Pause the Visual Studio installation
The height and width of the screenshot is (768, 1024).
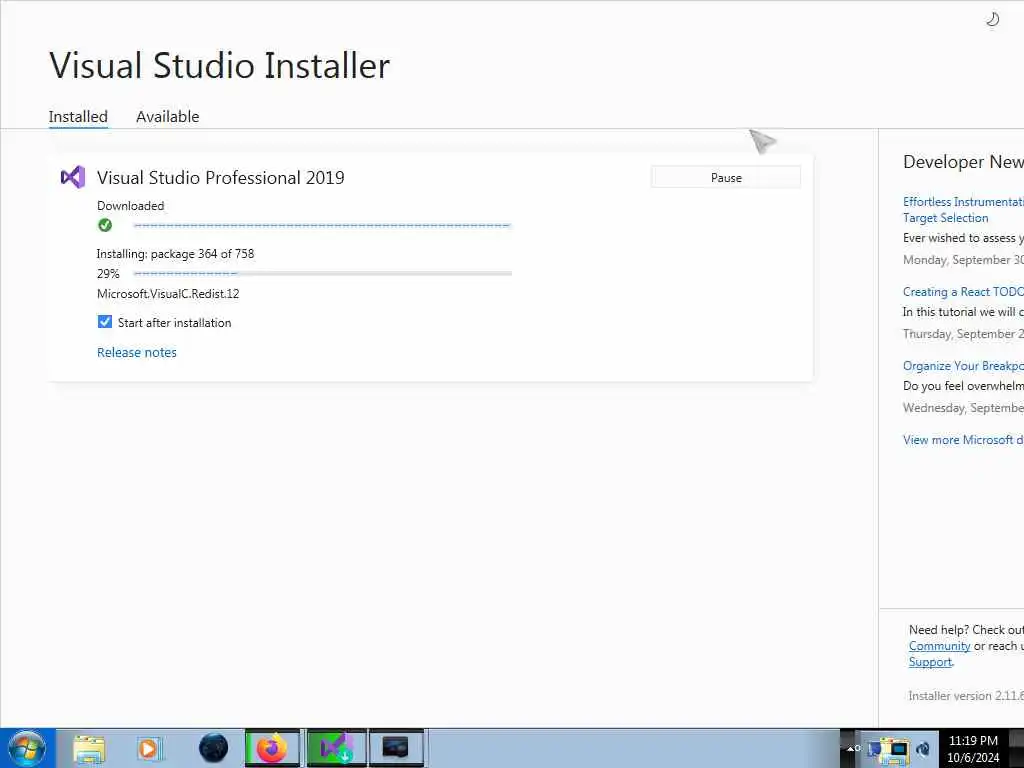tap(726, 178)
